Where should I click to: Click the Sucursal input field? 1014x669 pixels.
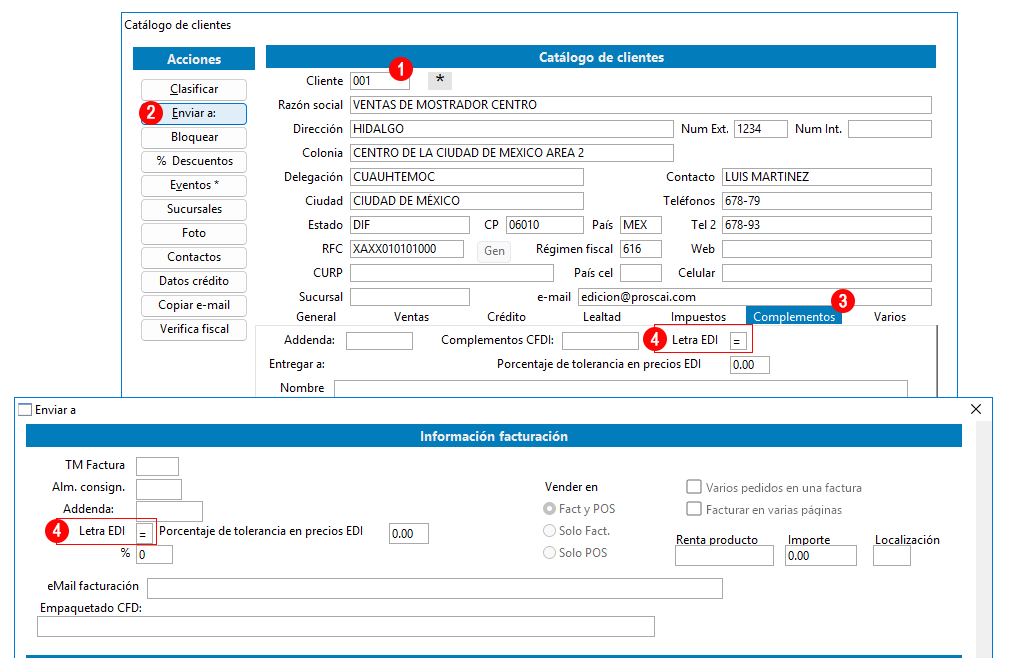pos(410,297)
